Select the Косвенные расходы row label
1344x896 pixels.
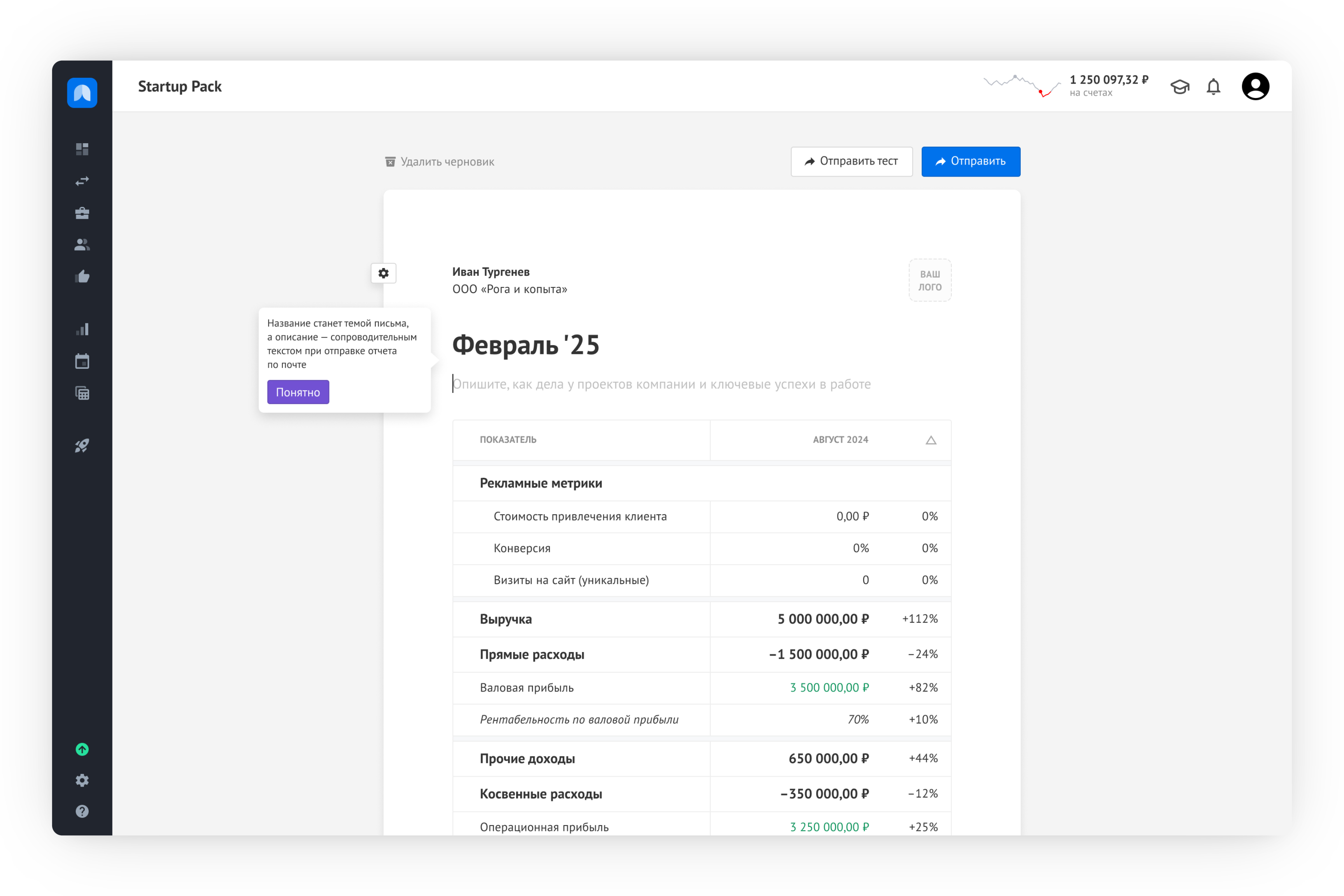click(x=541, y=794)
